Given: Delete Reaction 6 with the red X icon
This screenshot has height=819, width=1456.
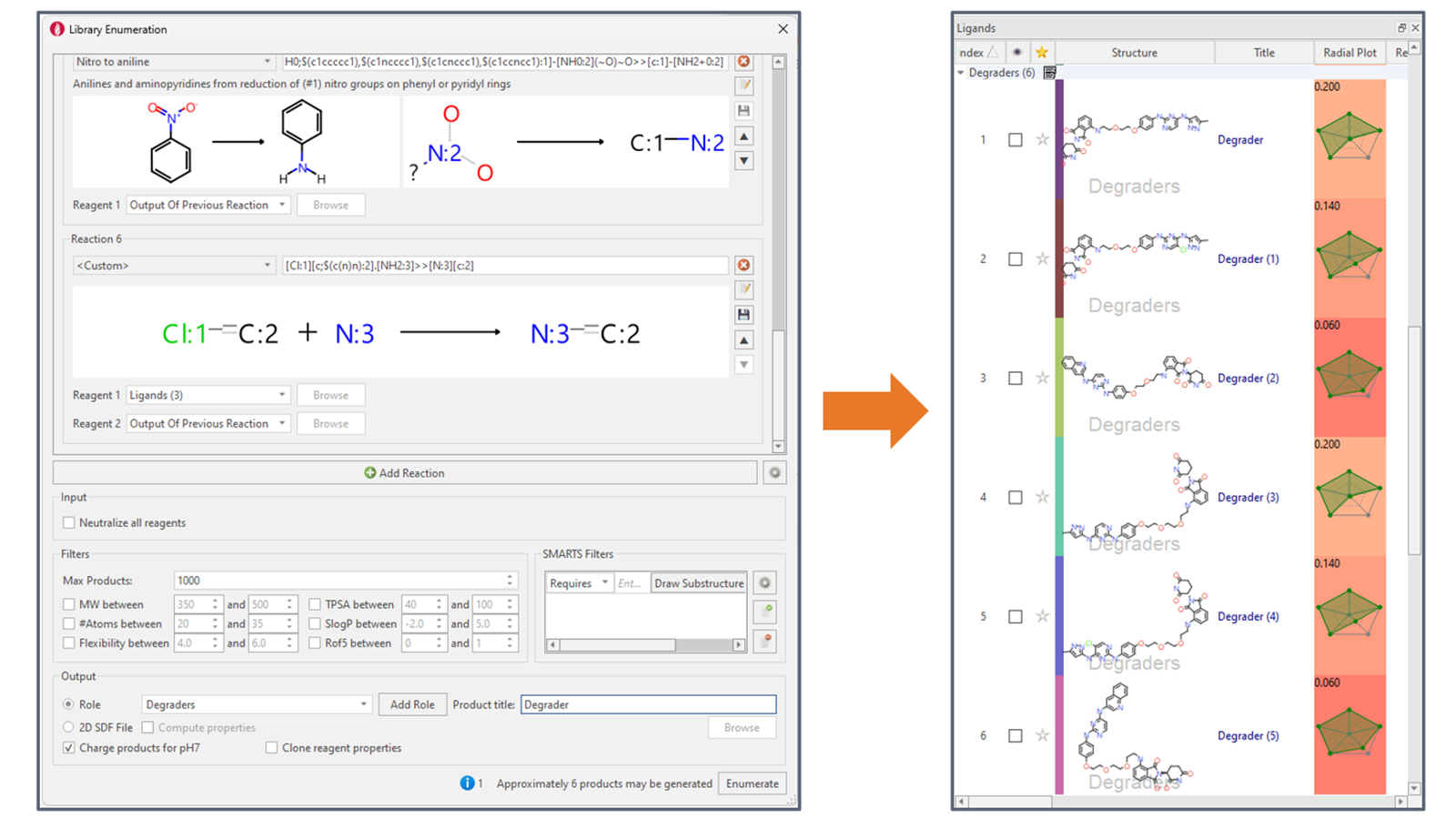Looking at the screenshot, I should [743, 265].
